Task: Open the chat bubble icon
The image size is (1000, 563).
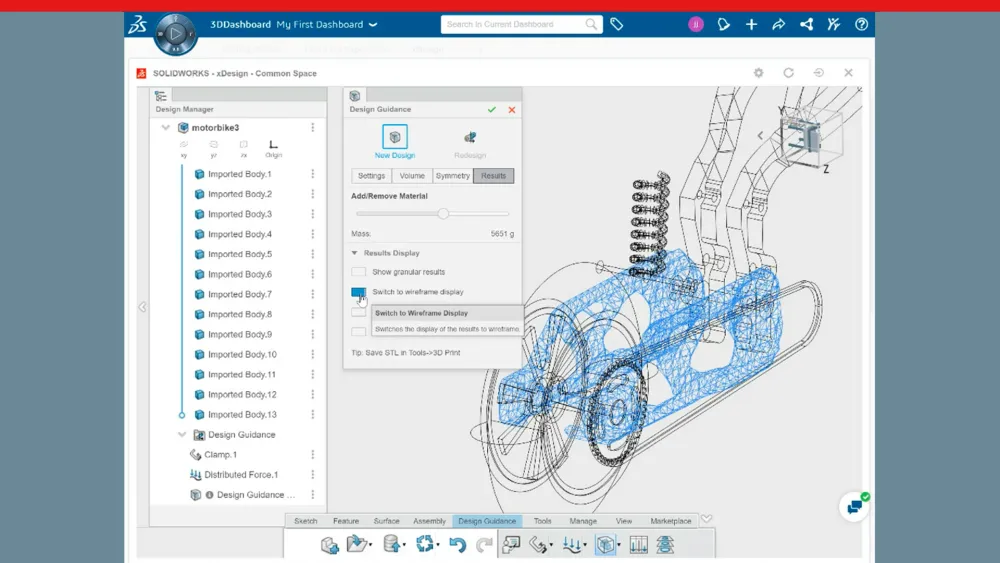Action: point(854,507)
